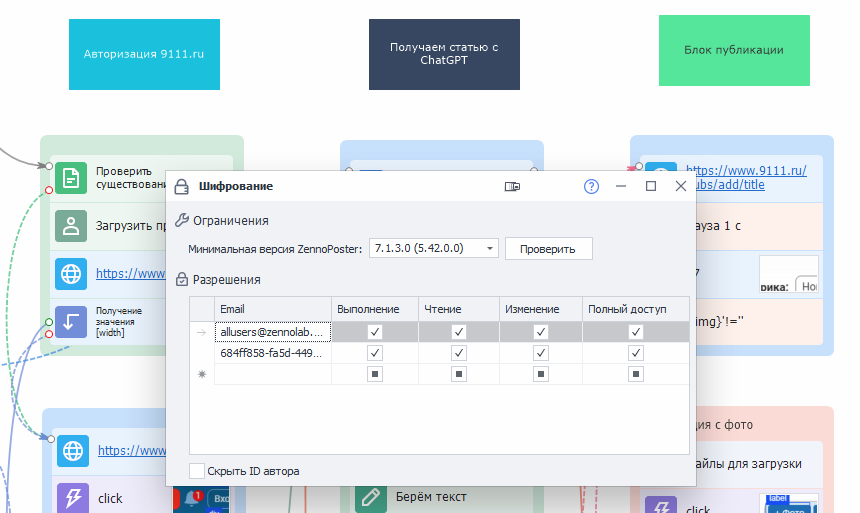This screenshot has width=860, height=513.
Task: Sort by the Email column header
Action: [x=273, y=309]
